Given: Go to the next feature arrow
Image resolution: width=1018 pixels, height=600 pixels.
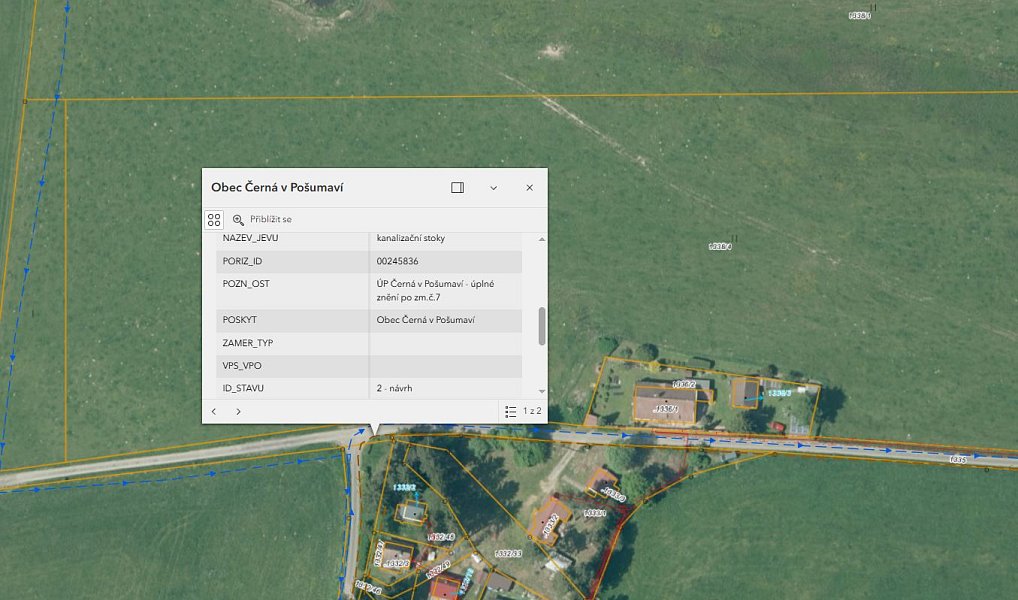Looking at the screenshot, I should click(238, 411).
